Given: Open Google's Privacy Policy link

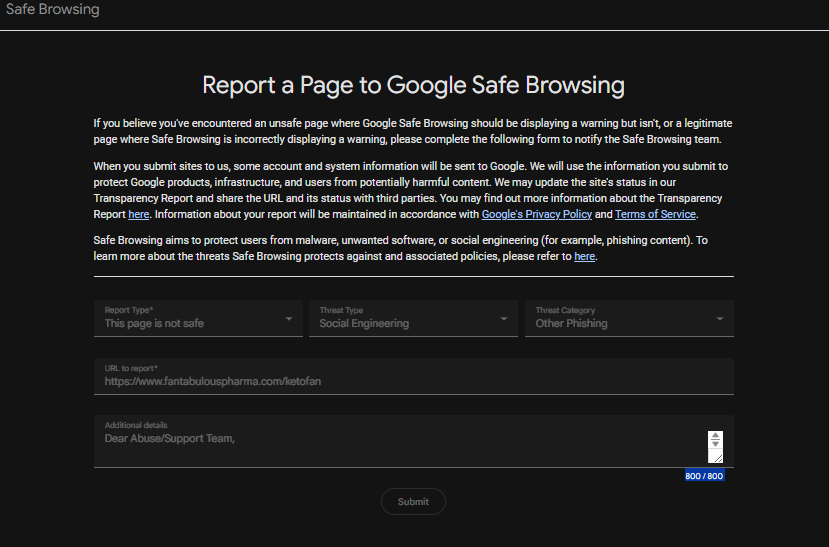Looking at the screenshot, I should pyautogui.click(x=537, y=214).
